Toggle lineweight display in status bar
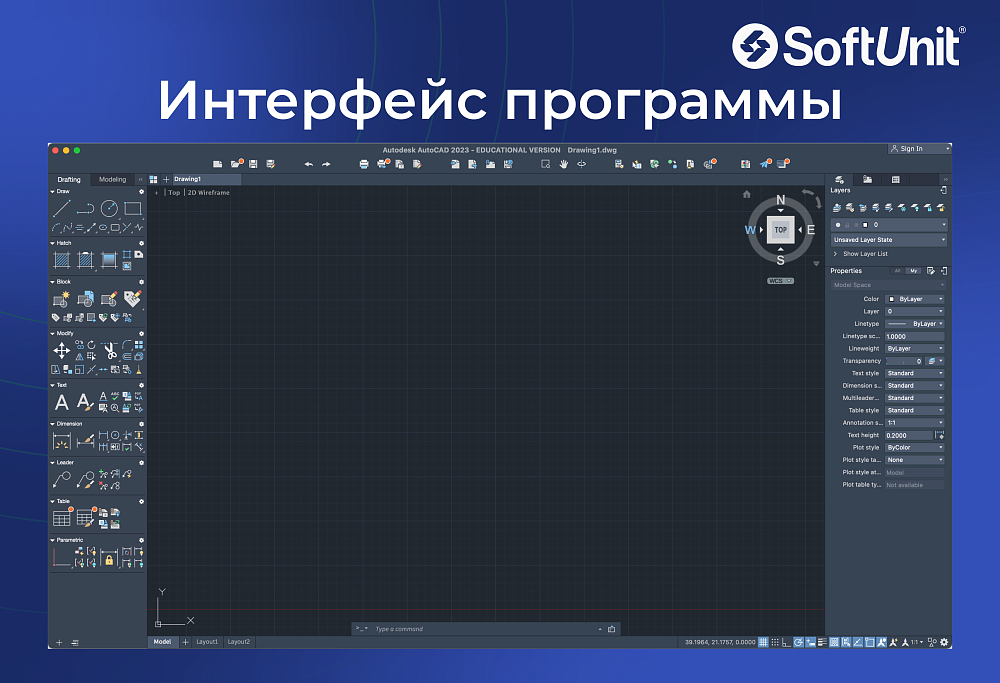 (x=822, y=642)
